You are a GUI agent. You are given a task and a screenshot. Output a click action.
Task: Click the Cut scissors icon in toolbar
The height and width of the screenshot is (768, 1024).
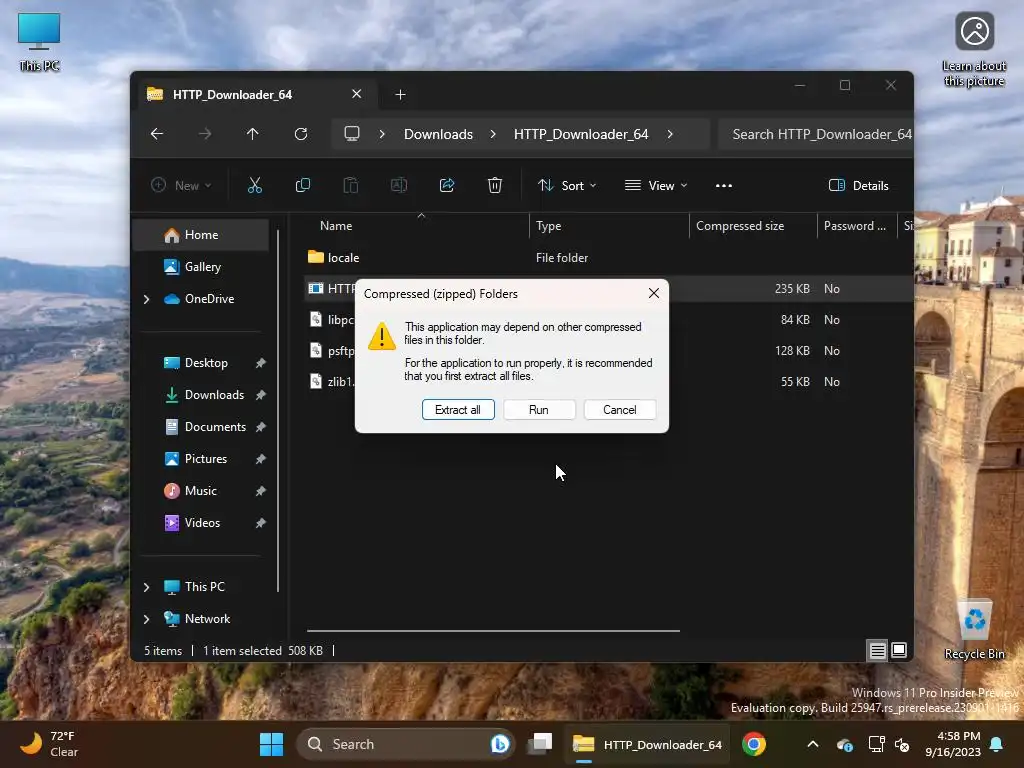255,185
